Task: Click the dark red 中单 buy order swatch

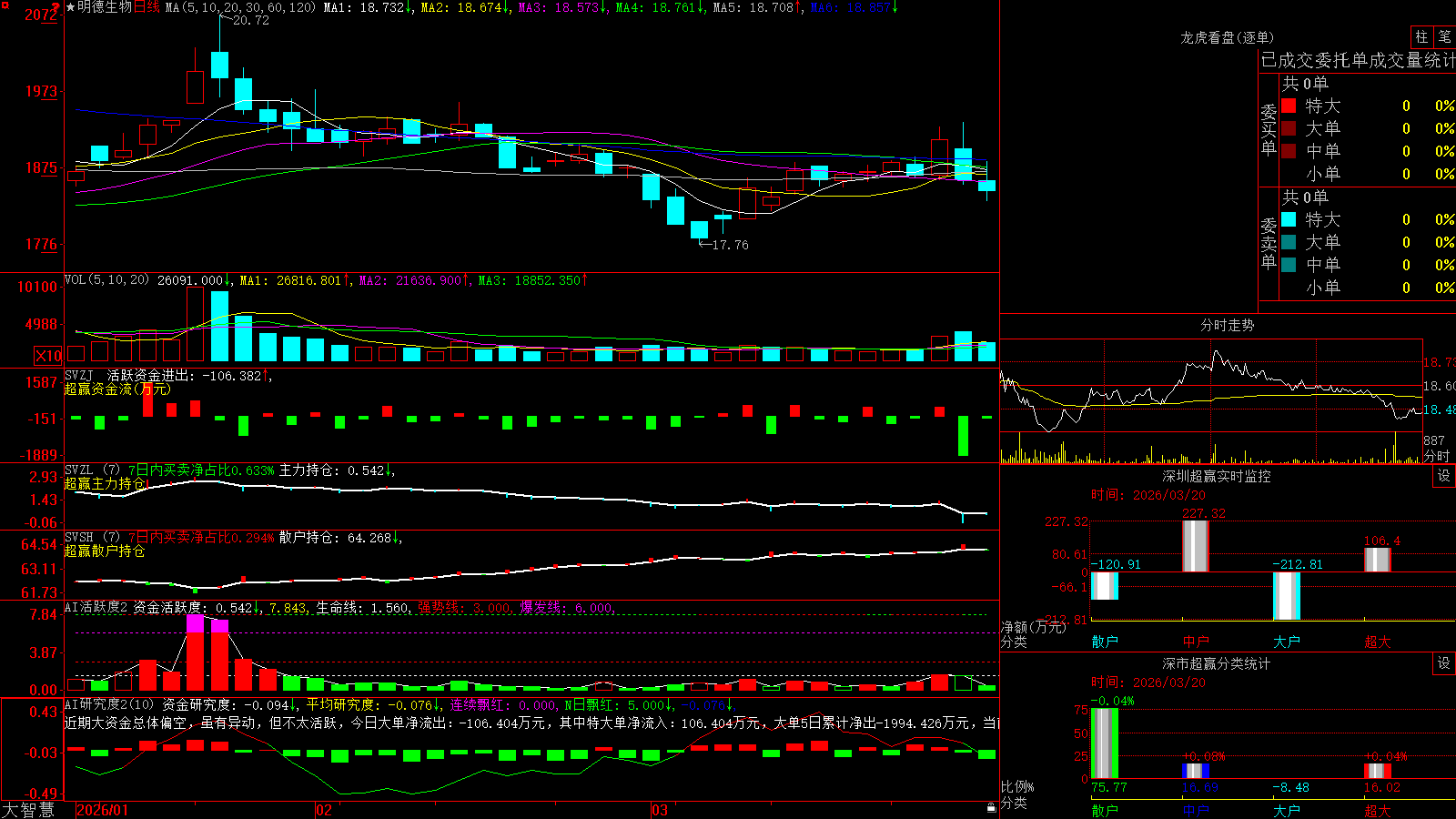Action: (1289, 151)
